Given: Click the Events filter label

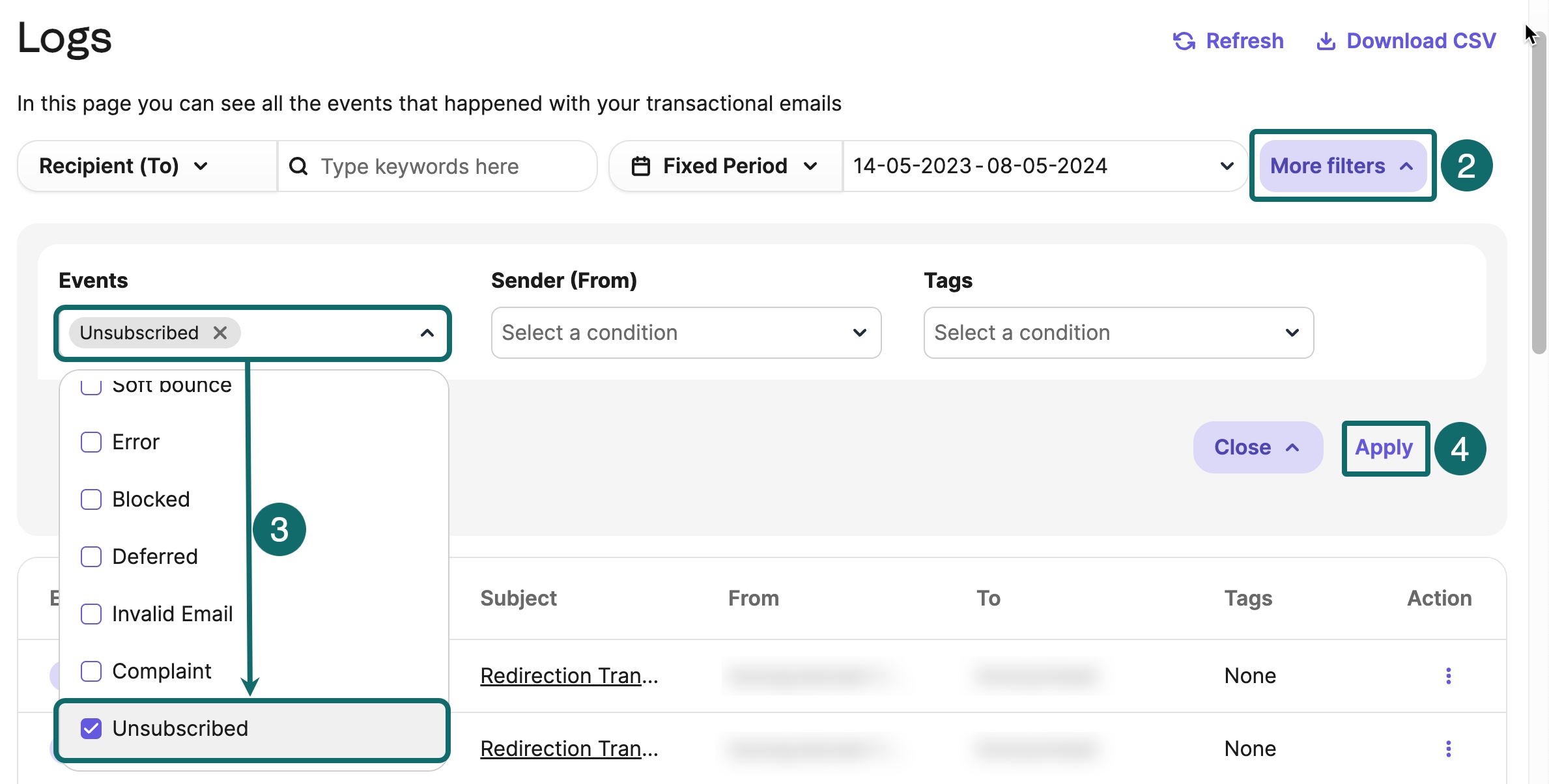Looking at the screenshot, I should coord(93,281).
